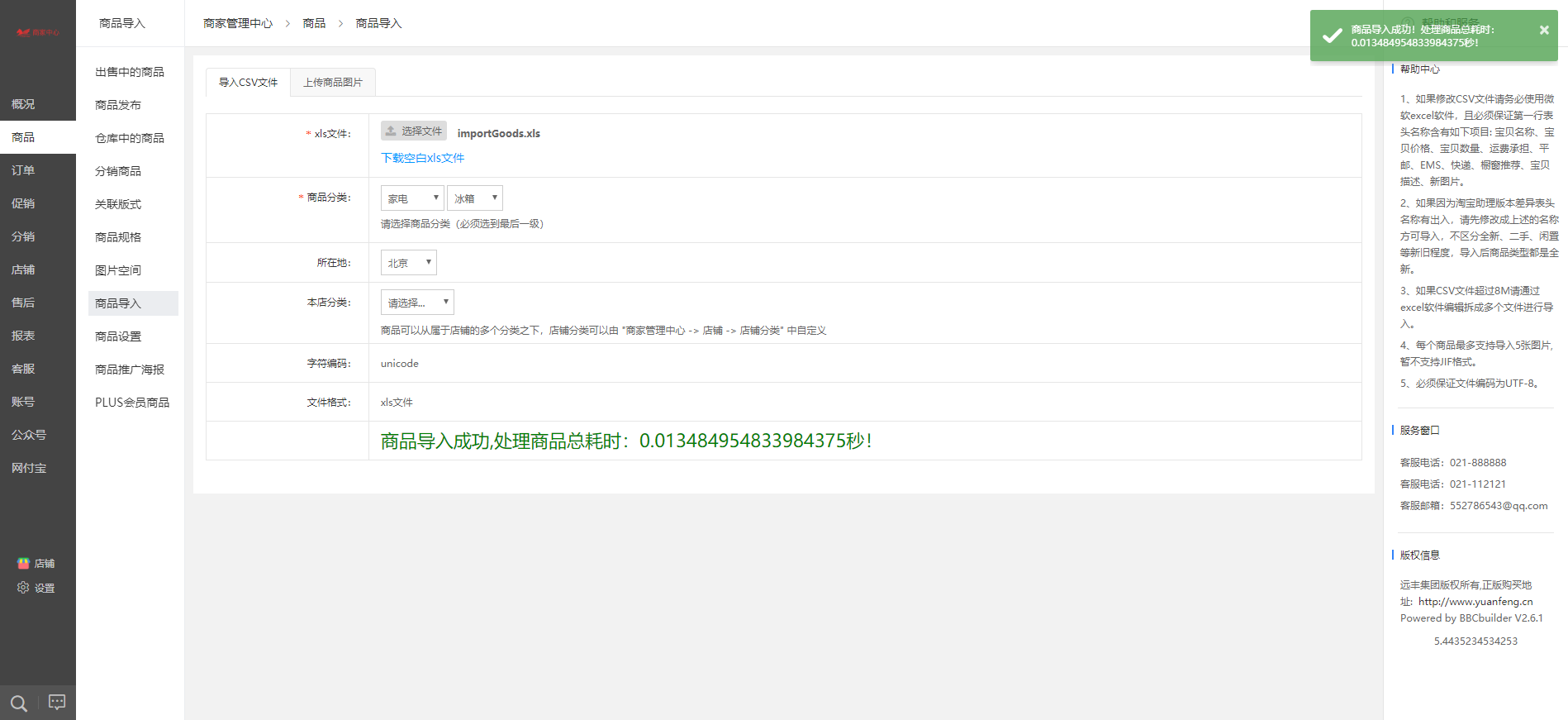This screenshot has height=720, width=1568.
Task: Click 客服电话 021-112121
Action: click(1453, 484)
